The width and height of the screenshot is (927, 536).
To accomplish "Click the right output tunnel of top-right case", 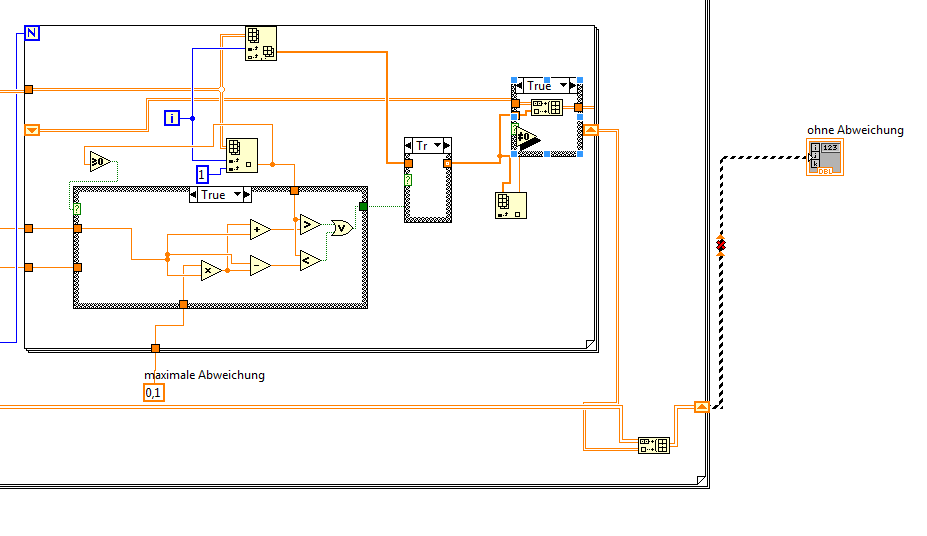I will point(578,108).
